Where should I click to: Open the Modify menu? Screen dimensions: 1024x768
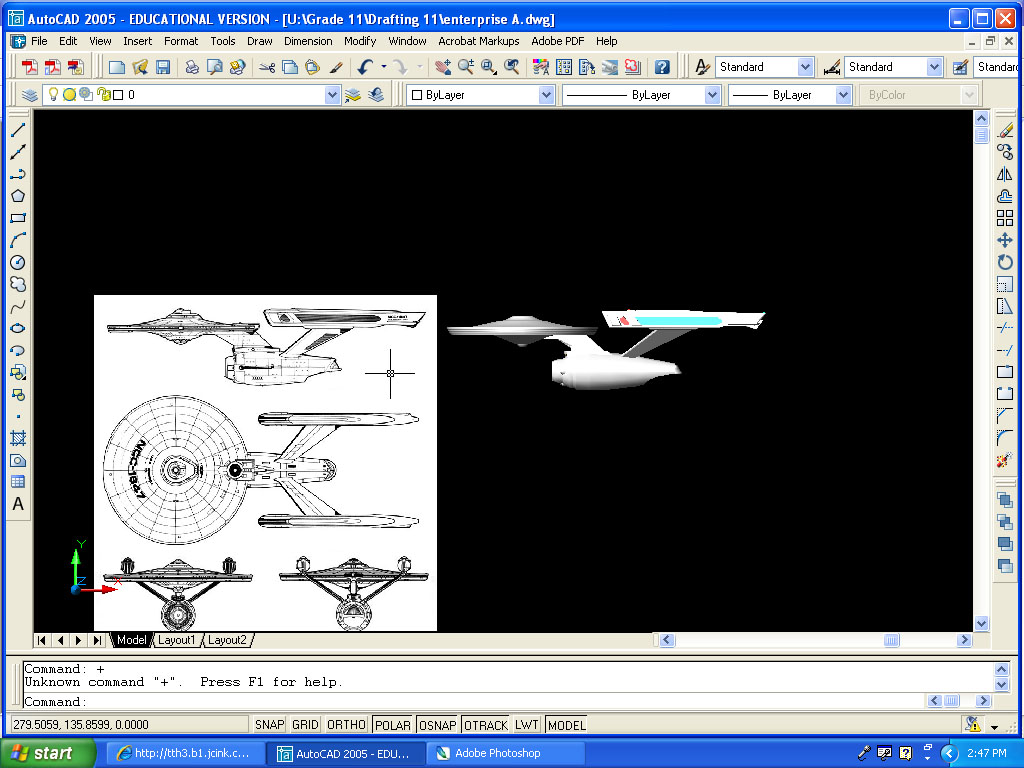(x=360, y=41)
